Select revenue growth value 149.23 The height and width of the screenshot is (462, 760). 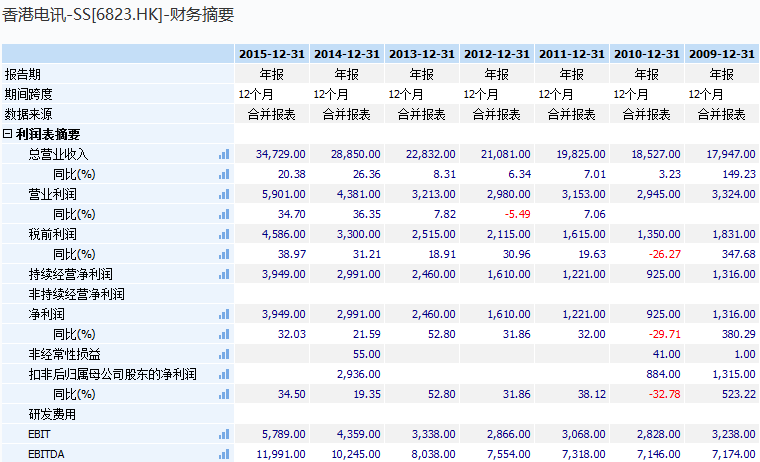click(x=739, y=174)
